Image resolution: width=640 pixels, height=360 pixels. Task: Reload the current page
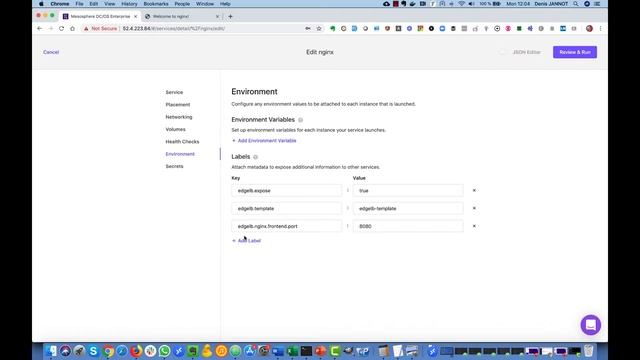click(61, 29)
